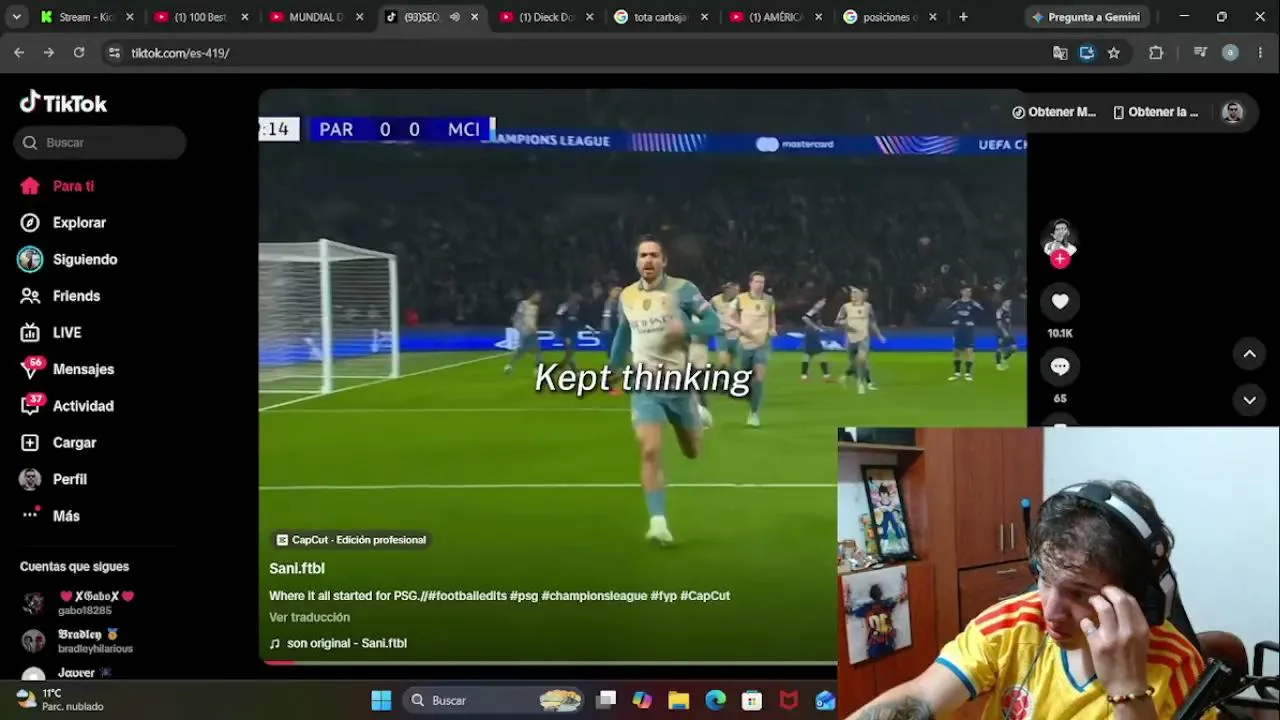Screen dimensions: 1280x720
Task: Open the Explorar compass page
Action: [x=62, y=223]
